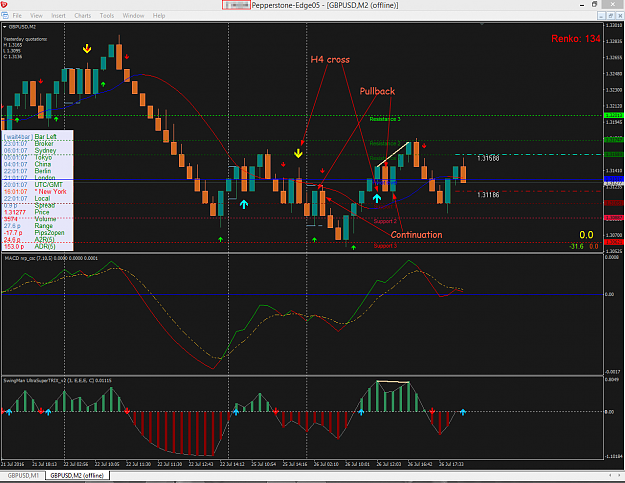Click the 'Support 3' level label

point(385,246)
